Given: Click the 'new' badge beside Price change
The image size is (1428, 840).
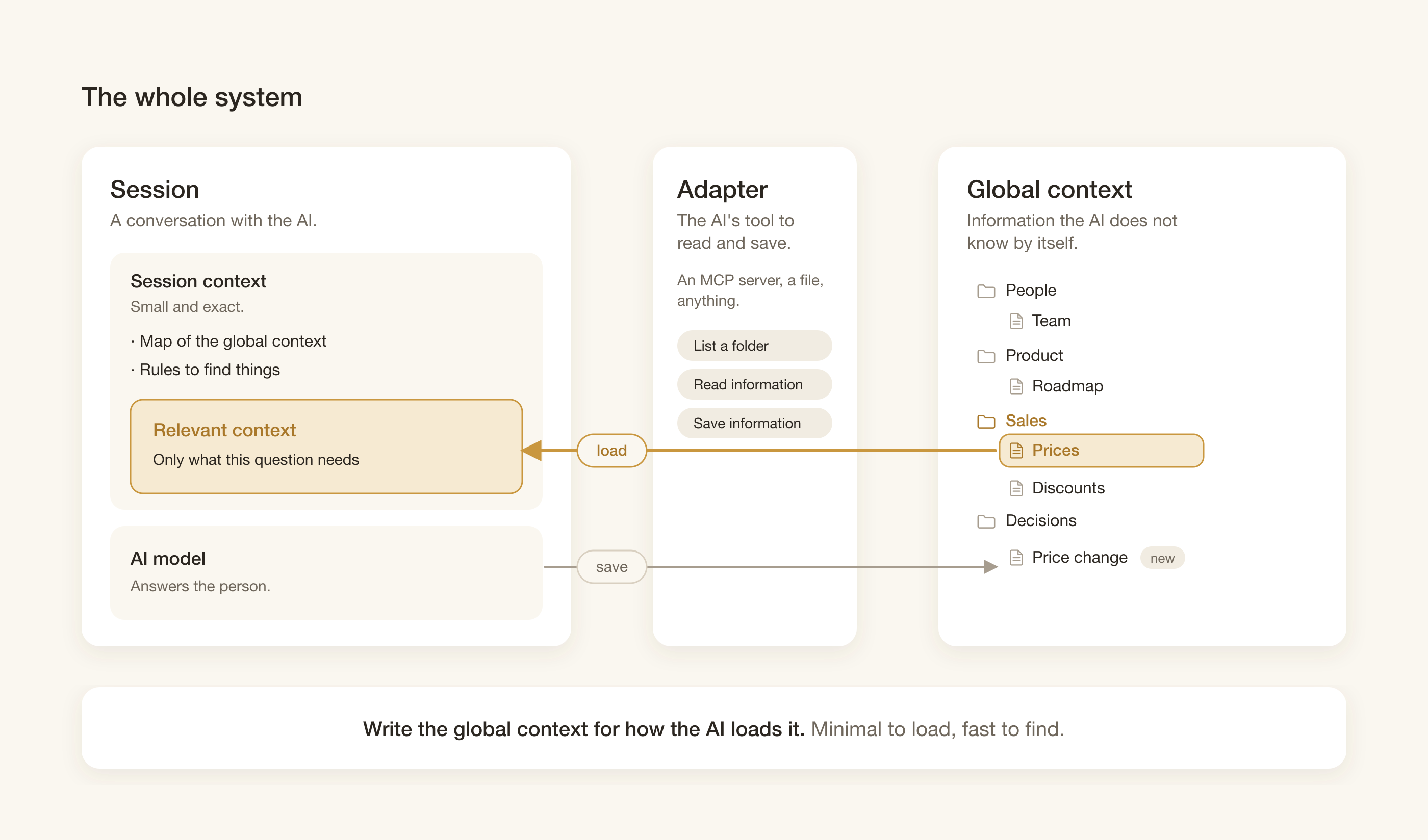Looking at the screenshot, I should [1162, 558].
